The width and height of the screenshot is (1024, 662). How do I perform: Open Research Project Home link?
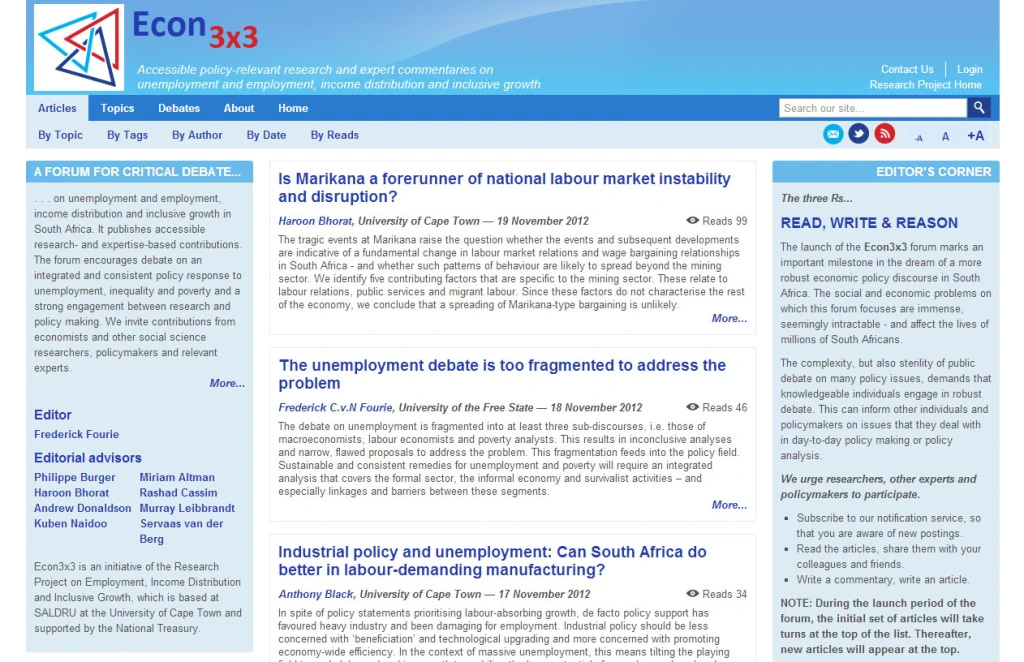(925, 85)
